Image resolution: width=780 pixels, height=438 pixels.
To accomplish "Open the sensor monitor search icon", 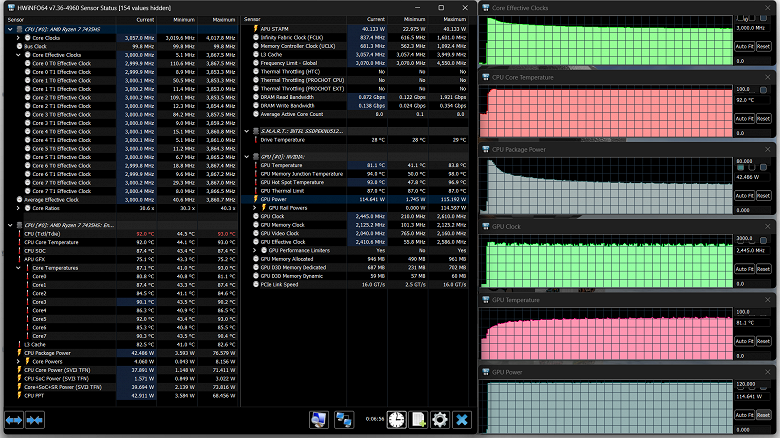I will pyautogui.click(x=318, y=420).
